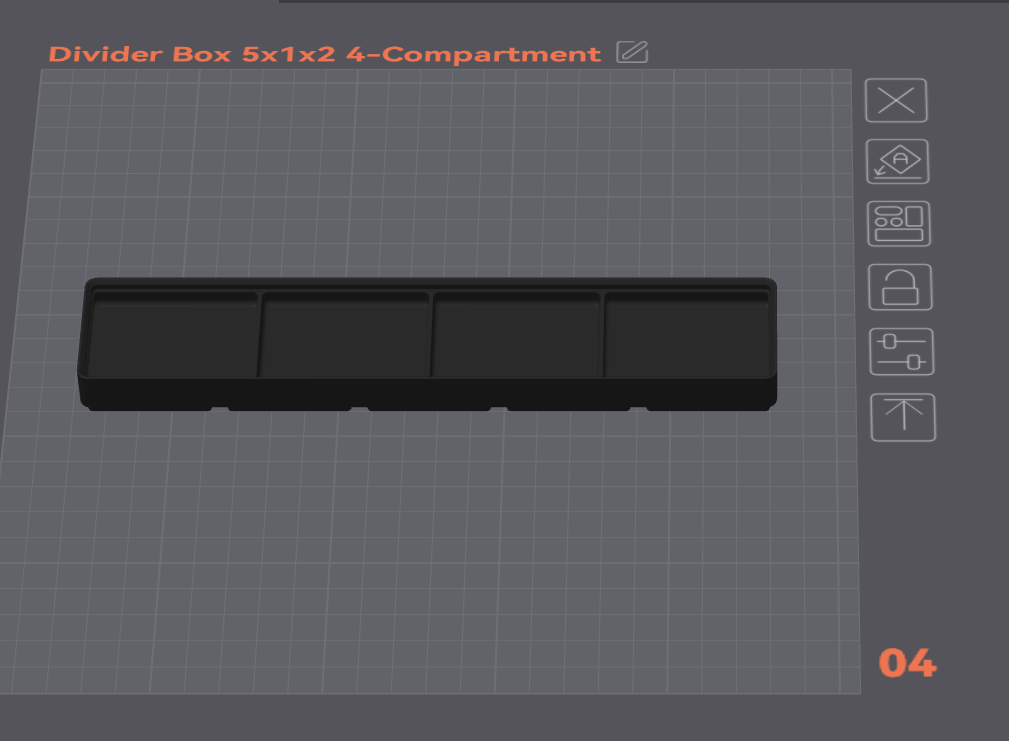Select the black divider box model
The width and height of the screenshot is (1009, 741).
click(x=427, y=344)
